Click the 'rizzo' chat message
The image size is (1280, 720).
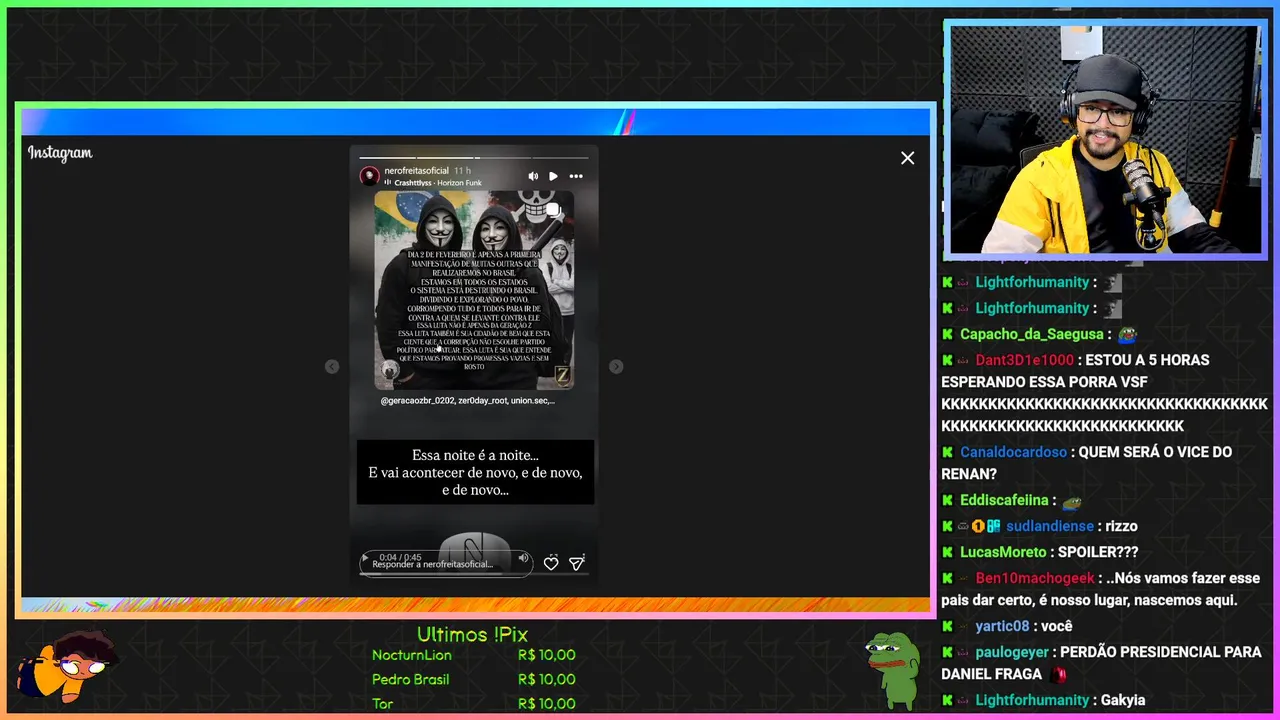pos(1121,526)
